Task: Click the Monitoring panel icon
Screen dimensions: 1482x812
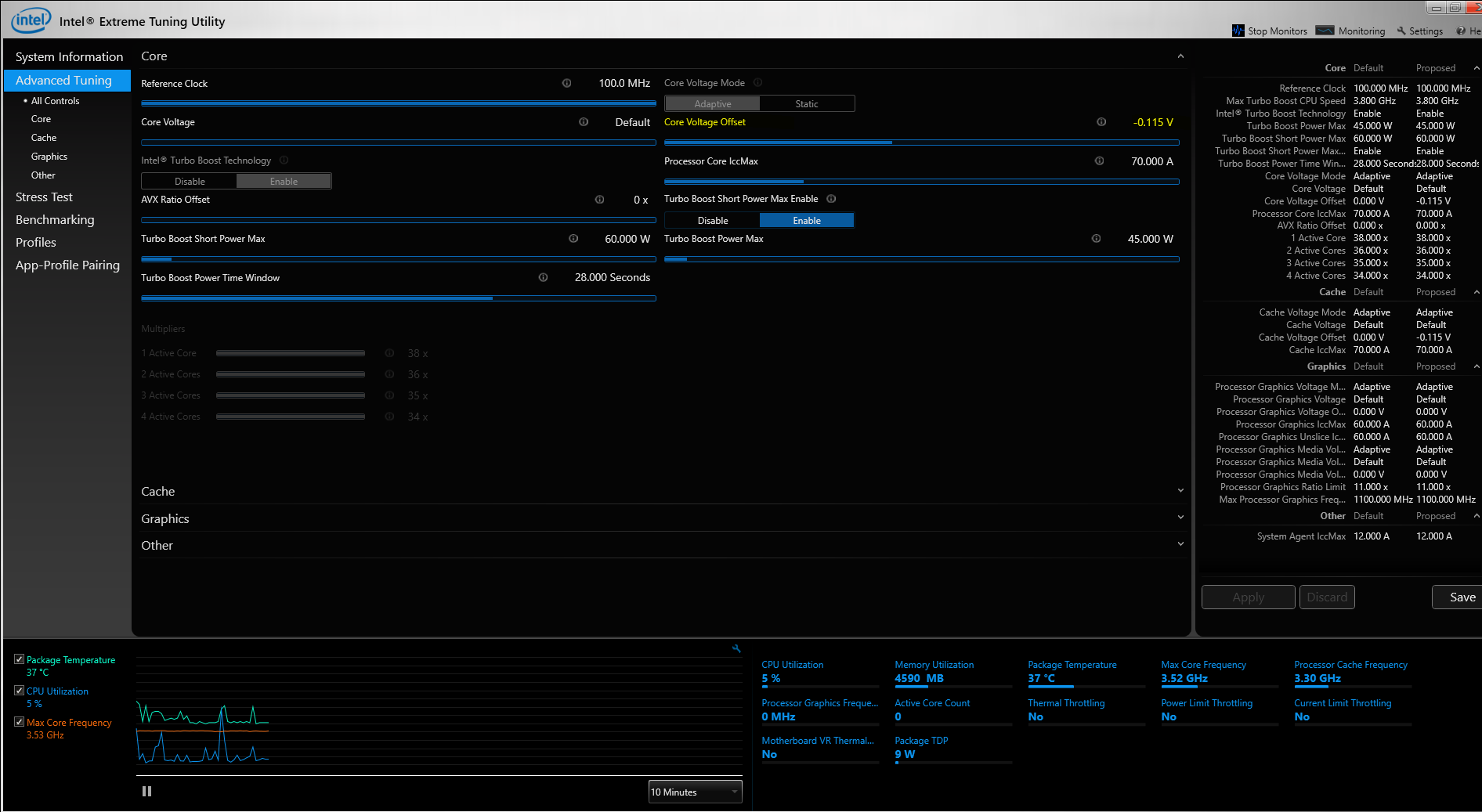Action: pos(1325,31)
